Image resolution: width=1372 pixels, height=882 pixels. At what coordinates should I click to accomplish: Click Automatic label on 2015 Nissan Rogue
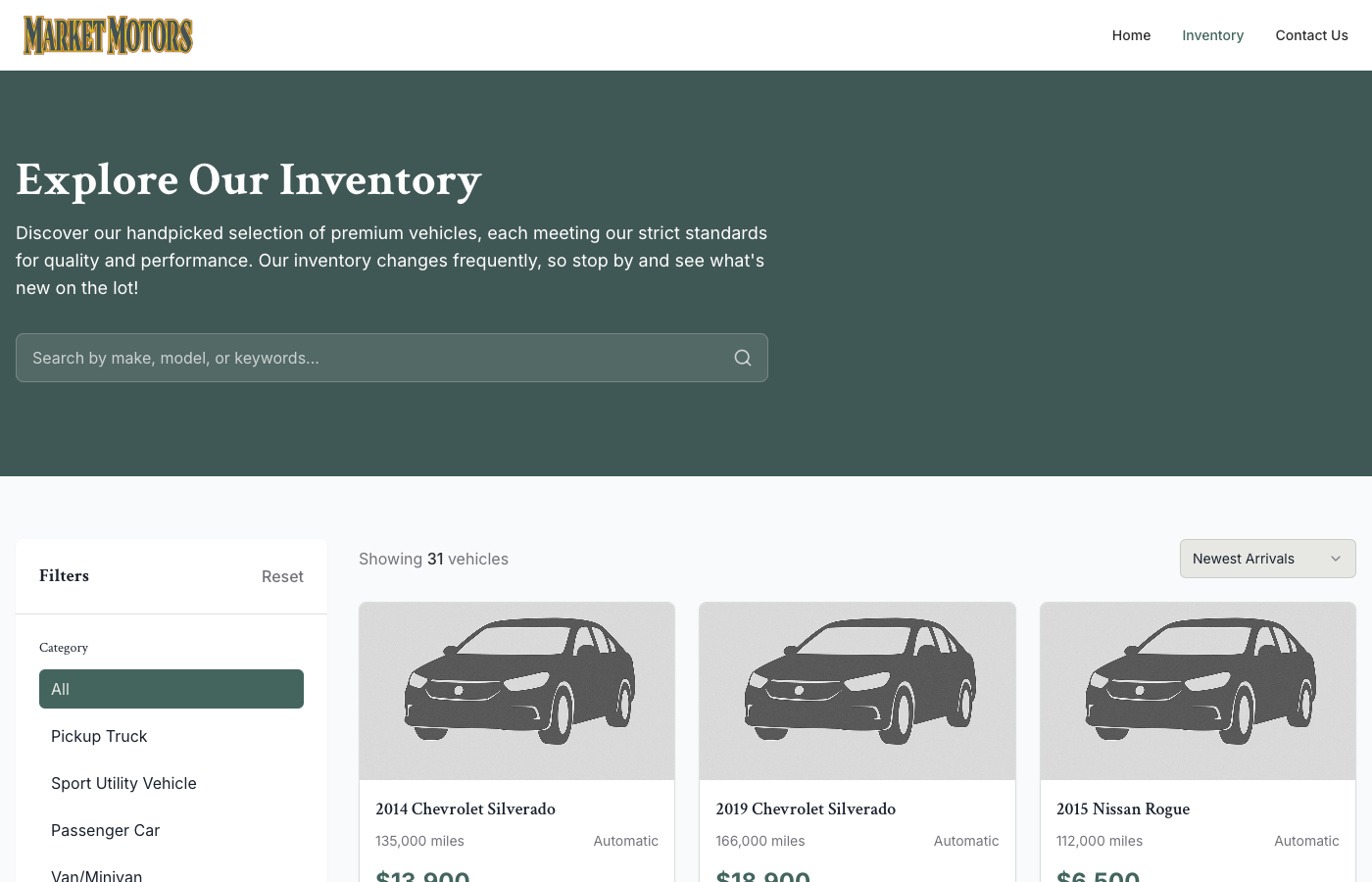point(1306,841)
